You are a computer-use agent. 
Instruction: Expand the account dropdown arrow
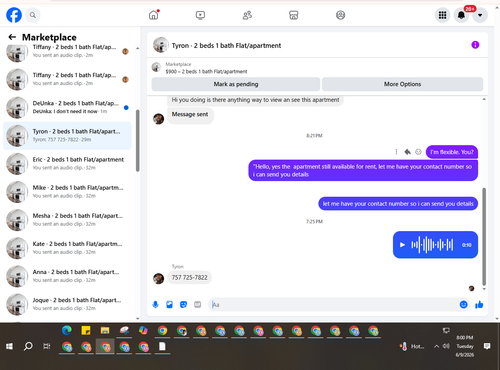(480, 15)
